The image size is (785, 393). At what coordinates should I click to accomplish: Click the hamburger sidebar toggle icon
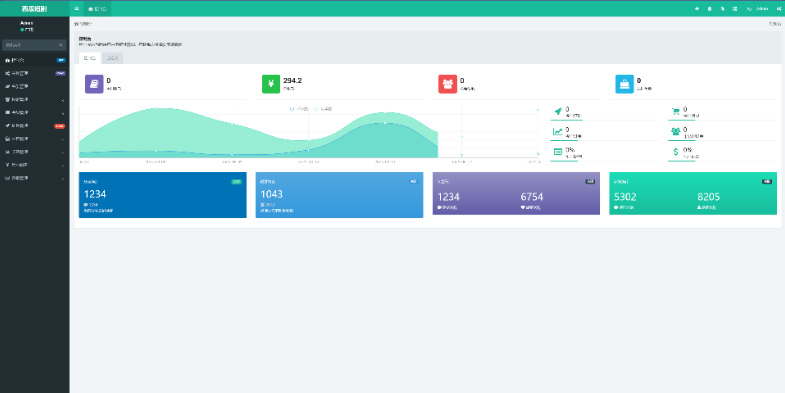tap(76, 9)
